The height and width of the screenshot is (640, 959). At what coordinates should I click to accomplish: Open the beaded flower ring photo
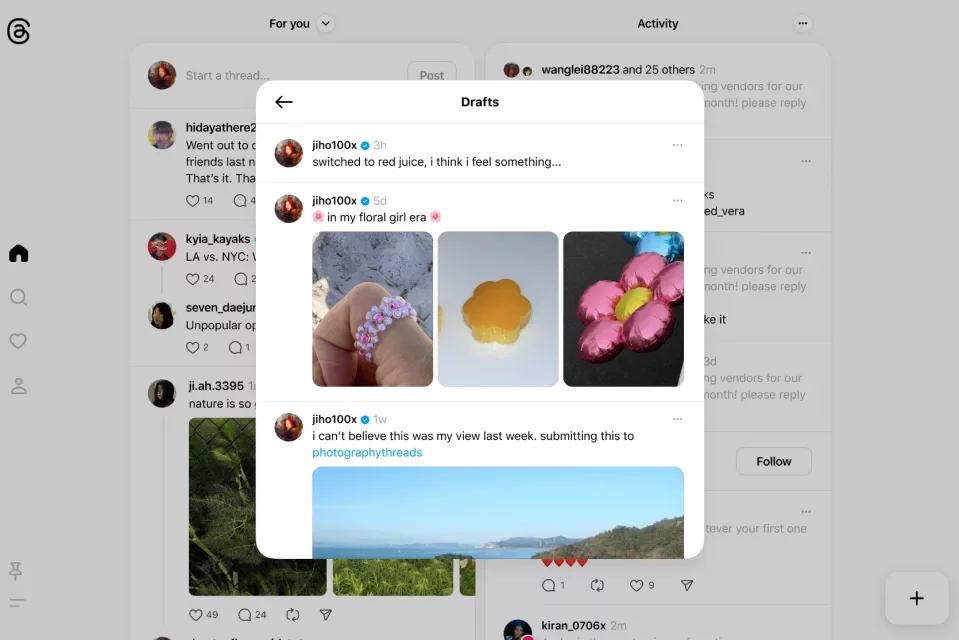pos(372,309)
